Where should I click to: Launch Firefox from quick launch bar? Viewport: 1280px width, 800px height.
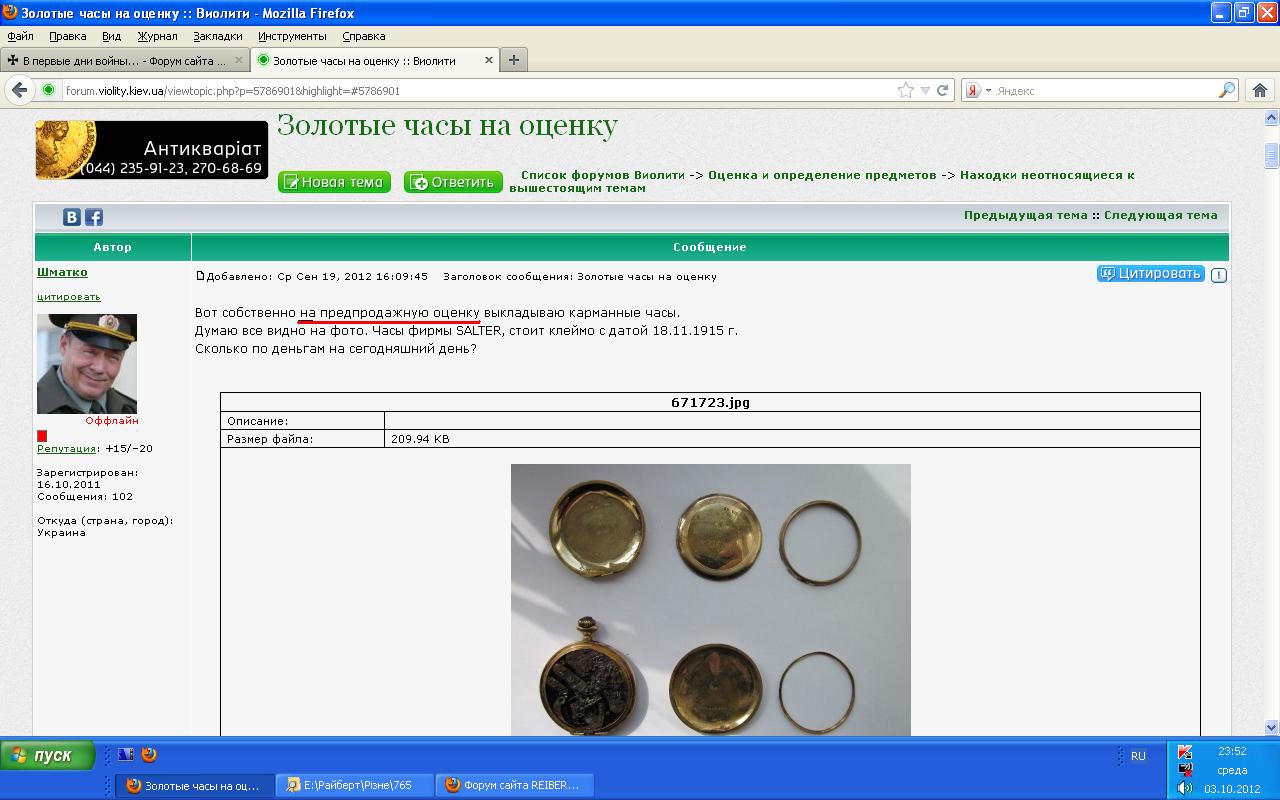click(x=149, y=755)
